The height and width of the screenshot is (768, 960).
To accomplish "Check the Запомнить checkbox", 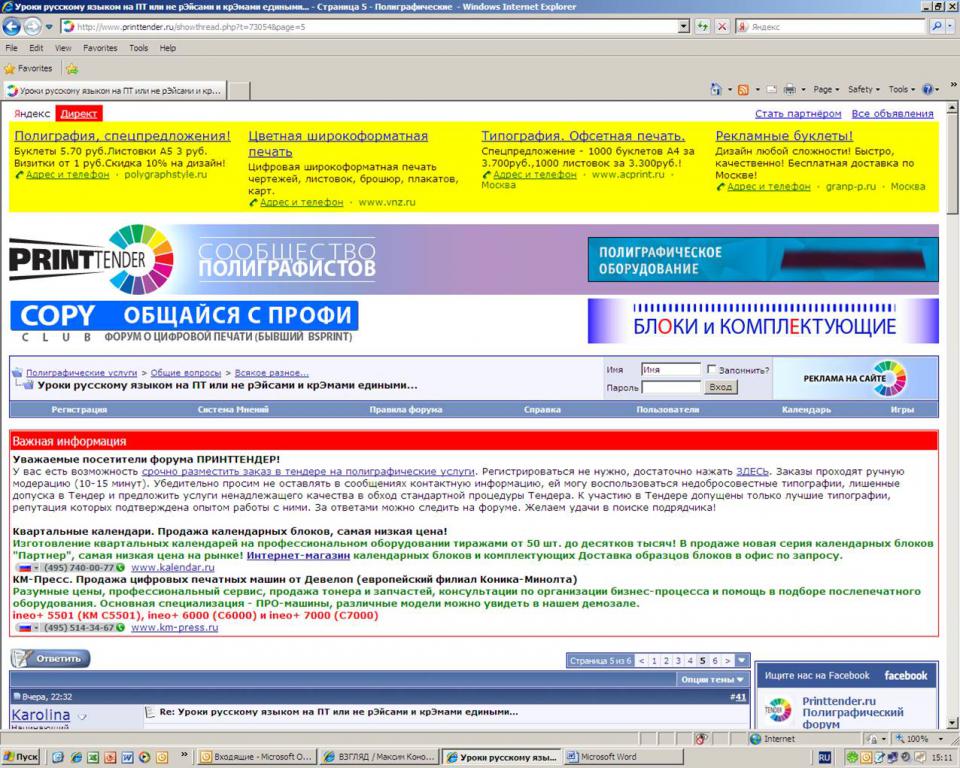I will click(712, 369).
